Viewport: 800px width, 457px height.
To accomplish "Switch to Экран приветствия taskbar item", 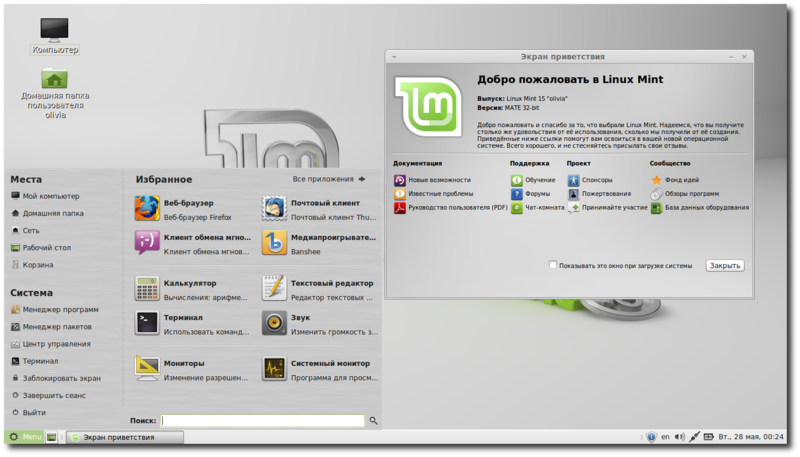I will pos(125,438).
